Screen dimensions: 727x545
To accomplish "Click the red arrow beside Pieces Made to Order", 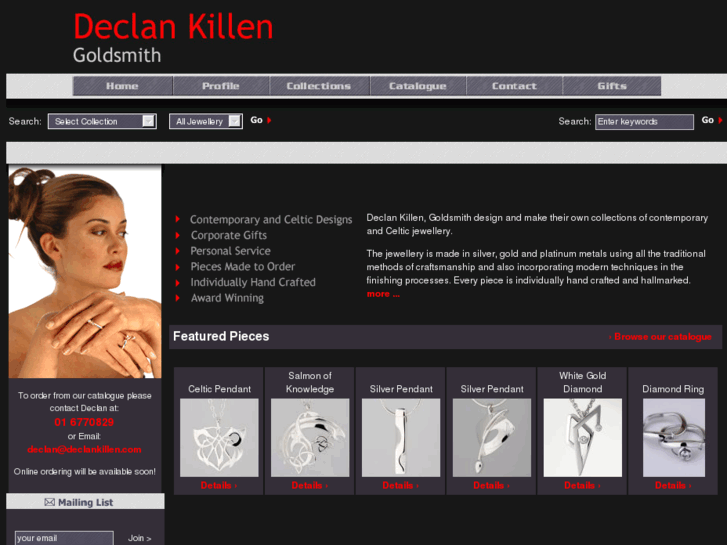I will point(178,267).
